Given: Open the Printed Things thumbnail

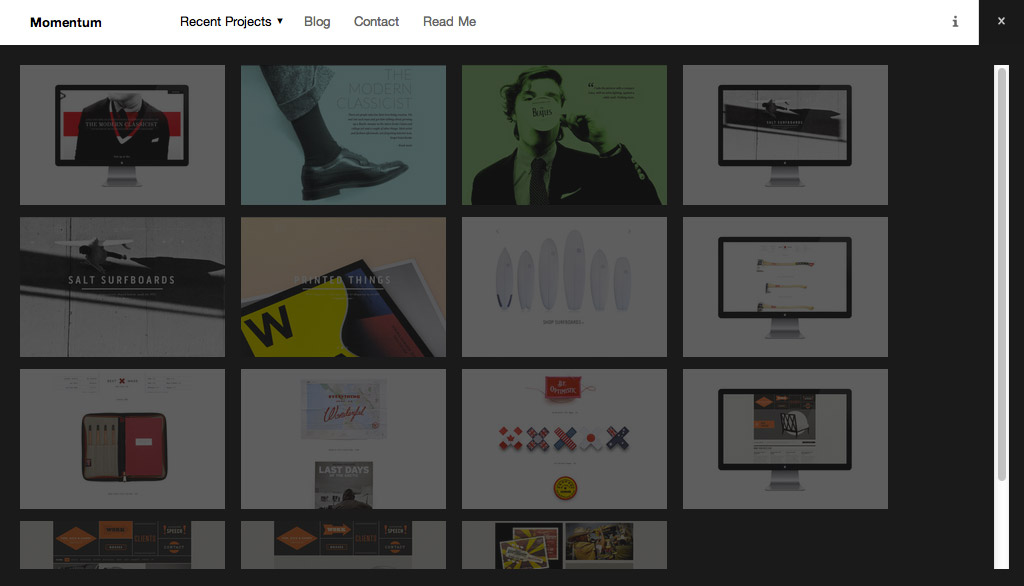Looking at the screenshot, I should pos(344,287).
